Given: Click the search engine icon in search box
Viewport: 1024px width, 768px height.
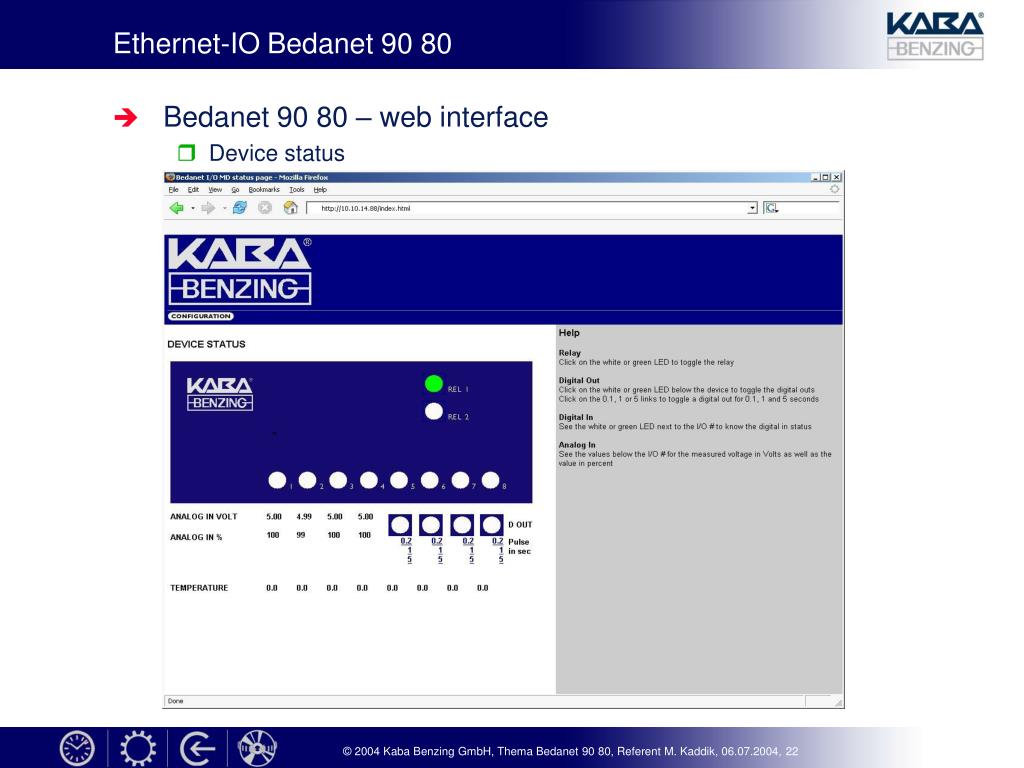Looking at the screenshot, I should pos(771,208).
